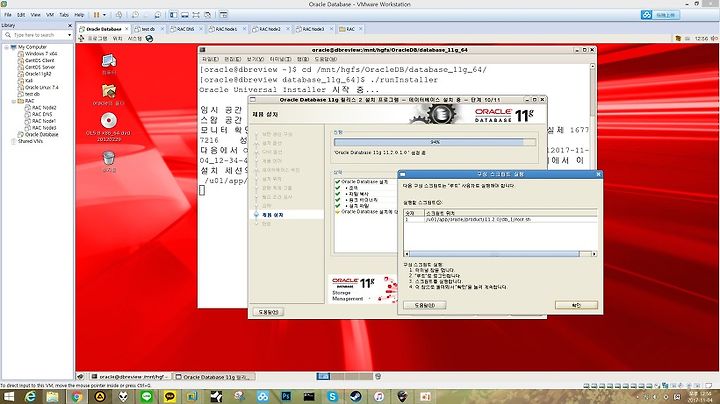Select CentOS Client in library
The height and width of the screenshot is (404, 720).
coord(39,61)
